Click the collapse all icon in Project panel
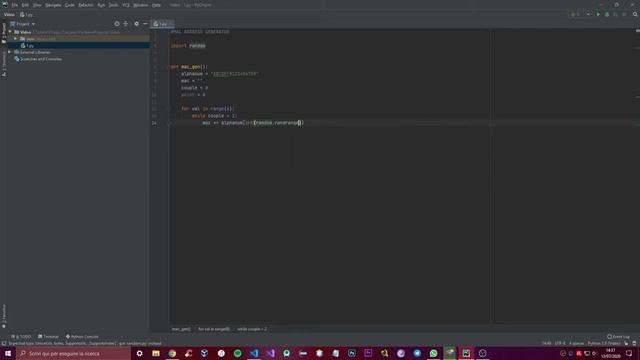This screenshot has height=360, width=640. coord(126,24)
